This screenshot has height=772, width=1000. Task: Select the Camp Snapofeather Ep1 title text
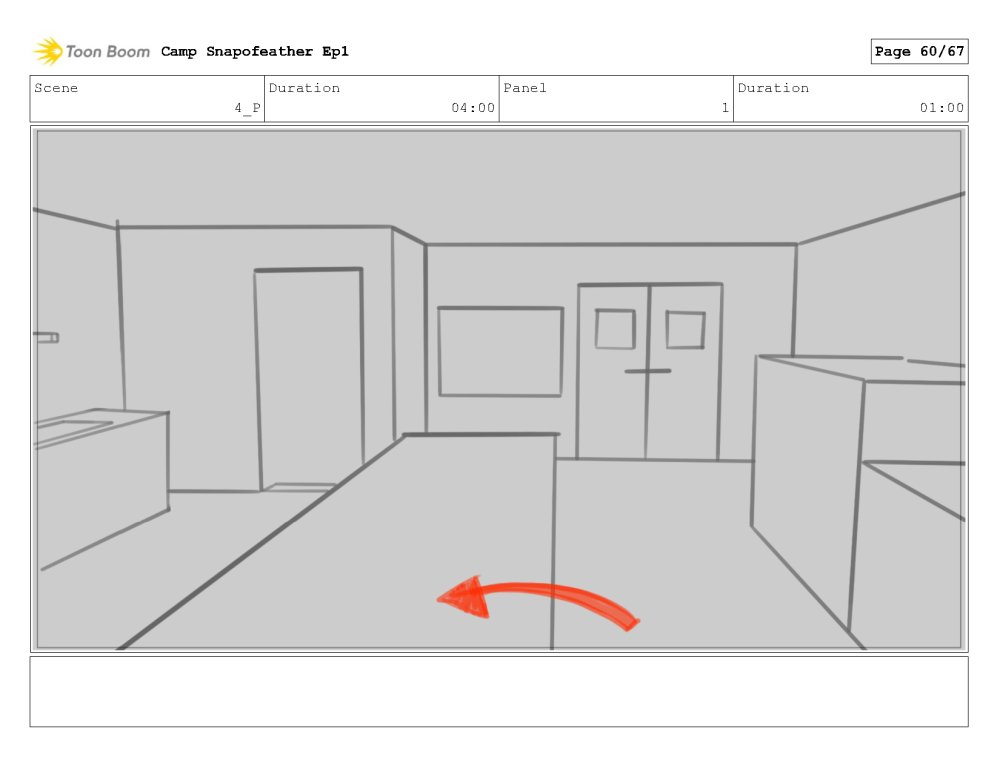(x=254, y=52)
